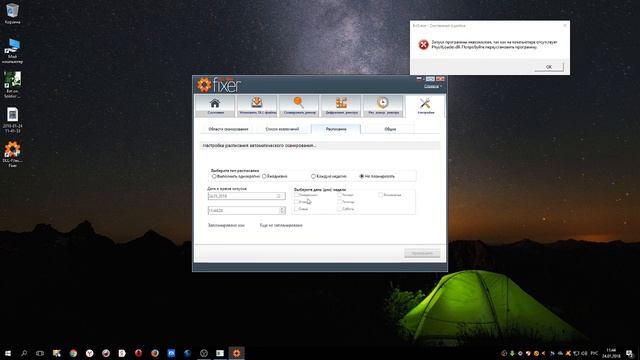
Task: Check the Thursday checkbox
Action: pyautogui.click(x=340, y=195)
